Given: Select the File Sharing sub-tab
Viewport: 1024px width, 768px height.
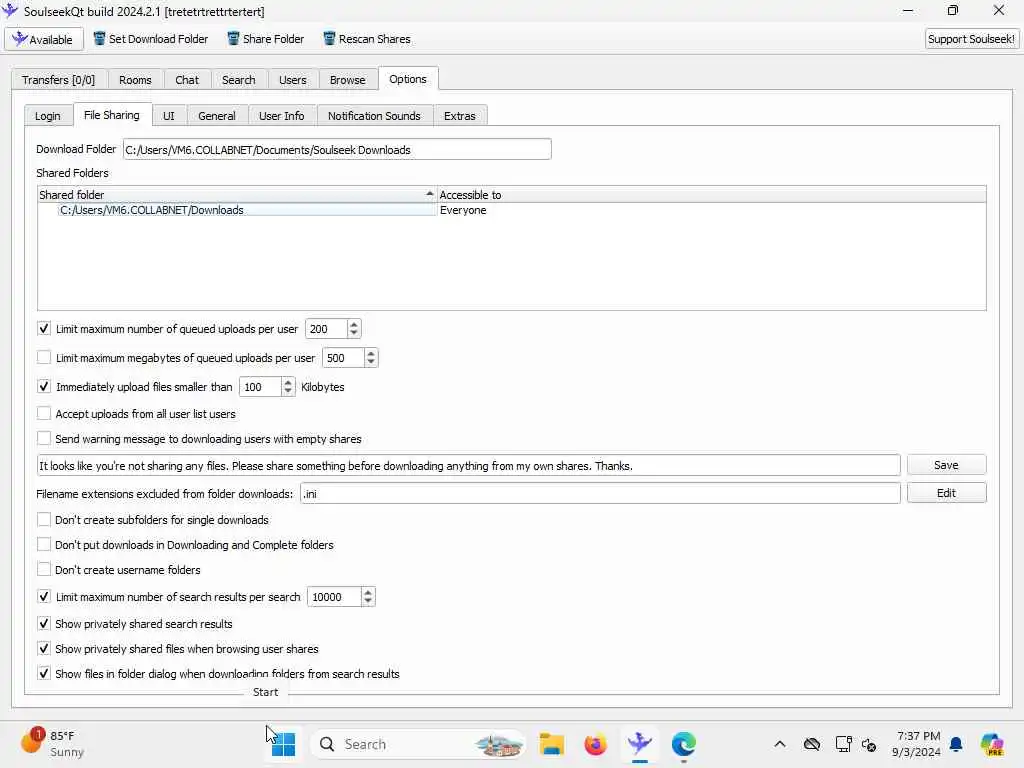Looking at the screenshot, I should click(112, 115).
